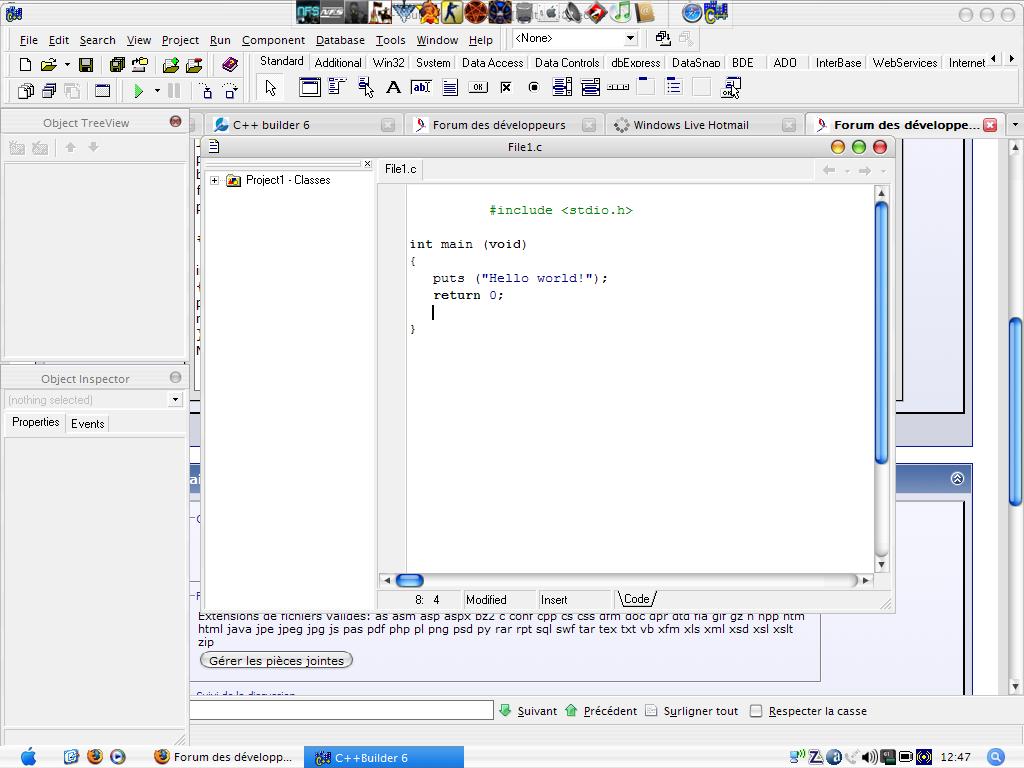
Task: Activate the arrow pointer selection tool
Action: 270,88
